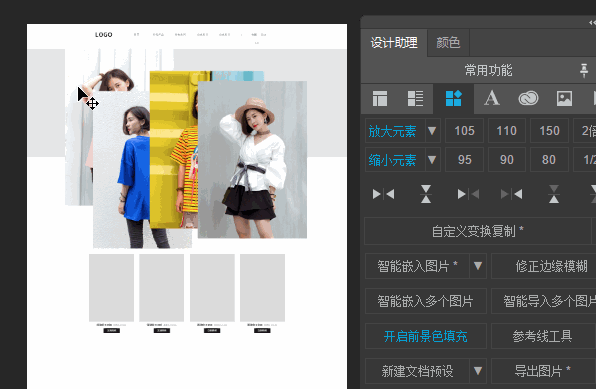Viewport: 596px width, 389px height.
Task: Open the text tools icon (letter A)
Action: [491, 98]
